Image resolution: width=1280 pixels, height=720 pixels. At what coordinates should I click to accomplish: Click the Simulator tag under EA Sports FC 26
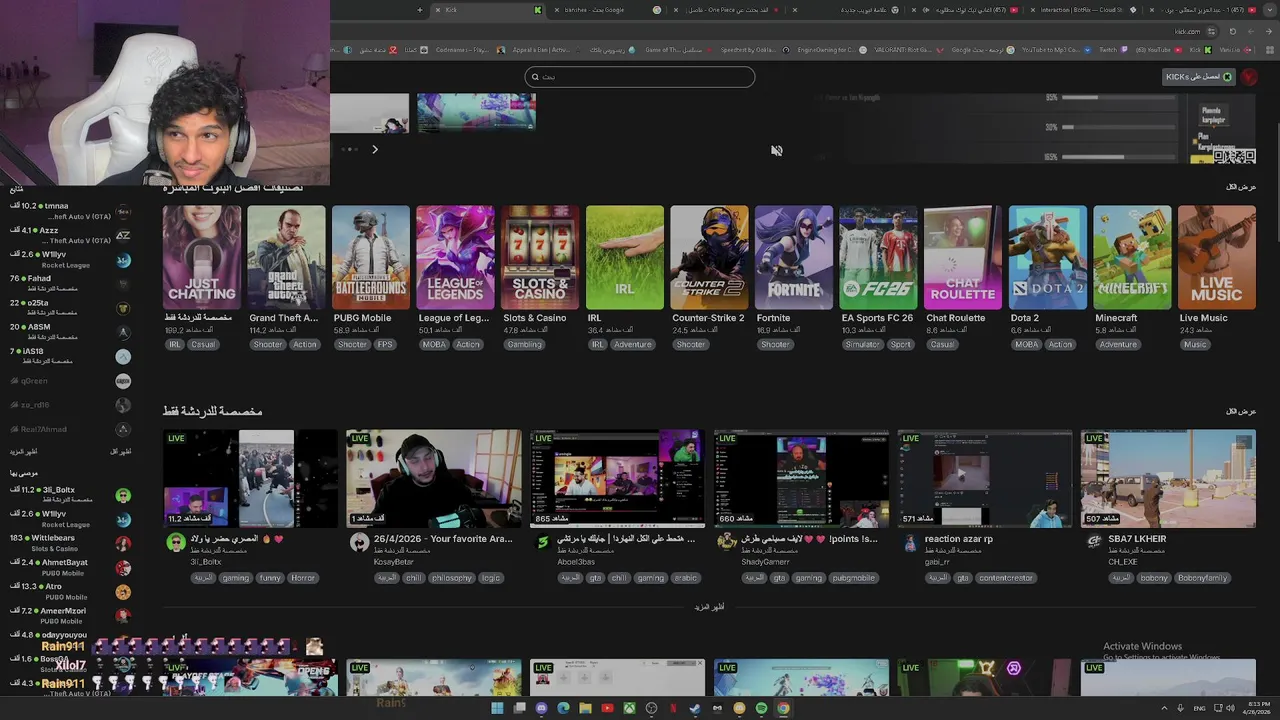pos(862,345)
